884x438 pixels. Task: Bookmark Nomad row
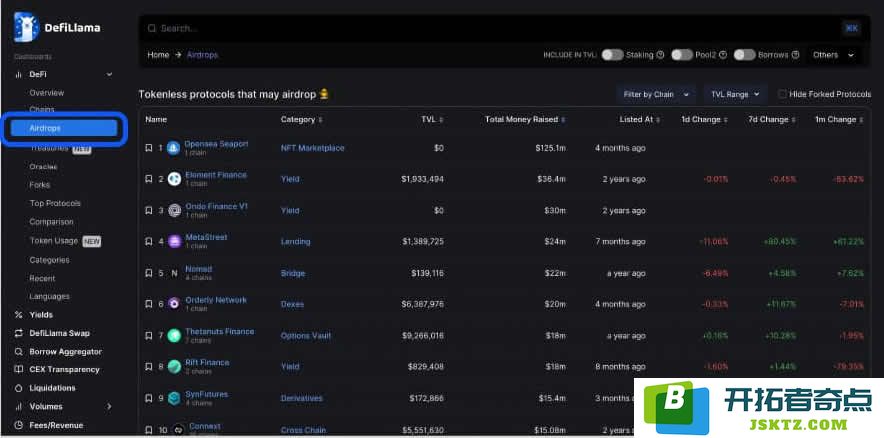coord(149,273)
